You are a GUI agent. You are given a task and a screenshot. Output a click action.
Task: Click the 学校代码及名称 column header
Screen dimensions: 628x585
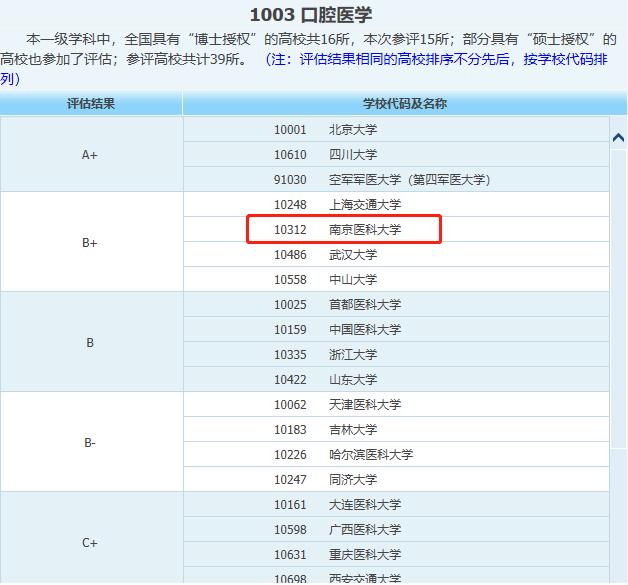click(405, 104)
